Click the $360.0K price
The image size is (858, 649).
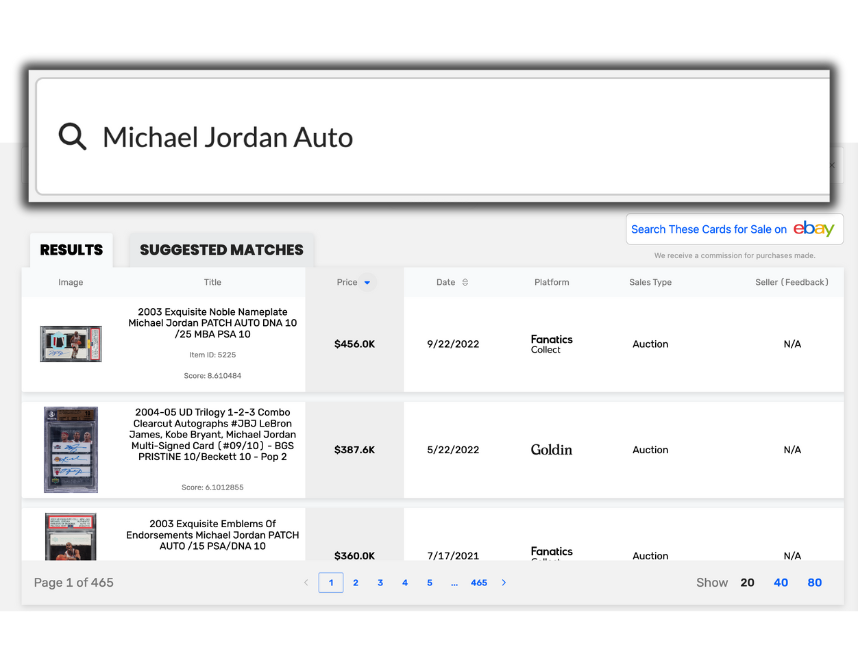pyautogui.click(x=355, y=555)
